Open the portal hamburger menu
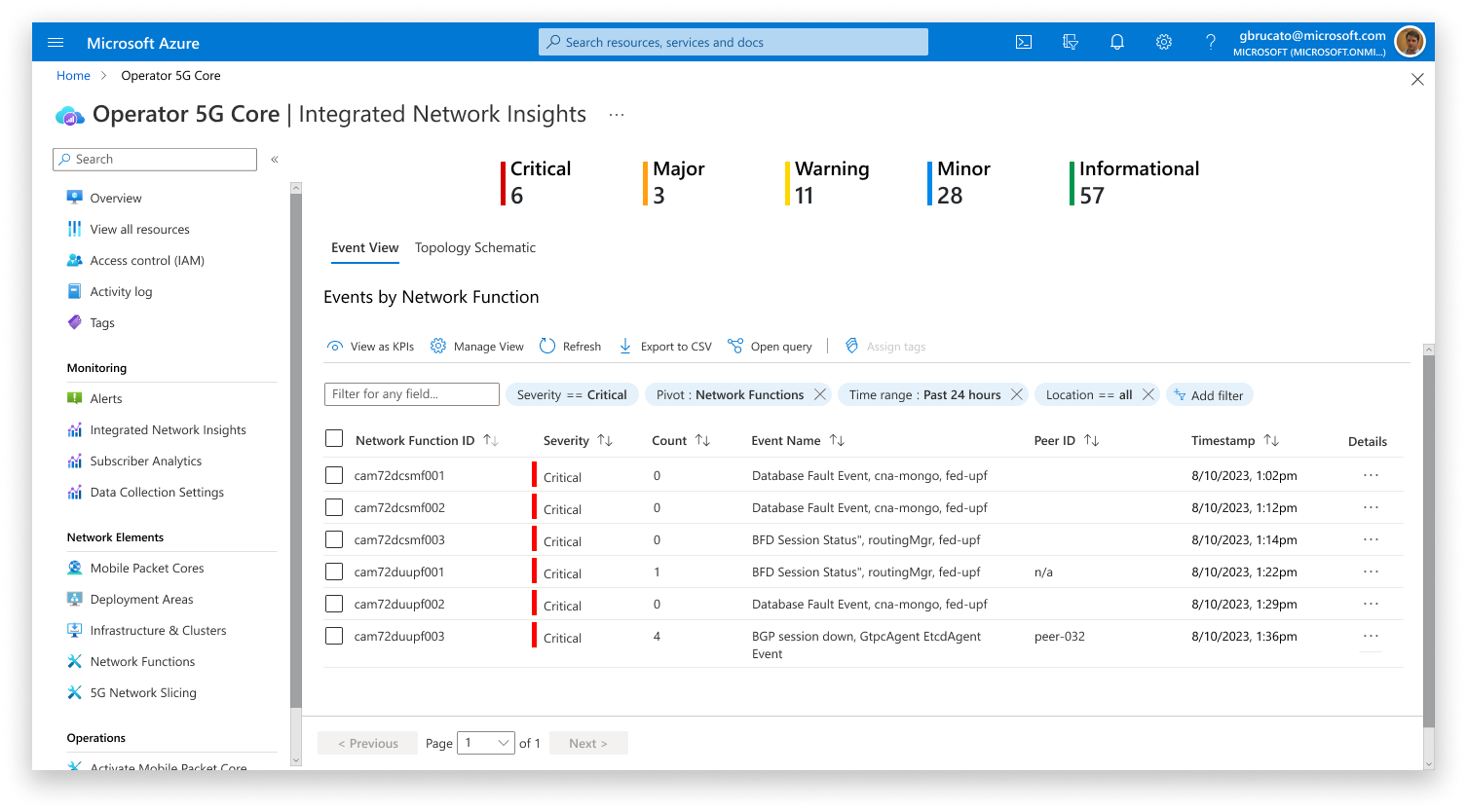Screen dimensions: 1467x812 point(56,43)
